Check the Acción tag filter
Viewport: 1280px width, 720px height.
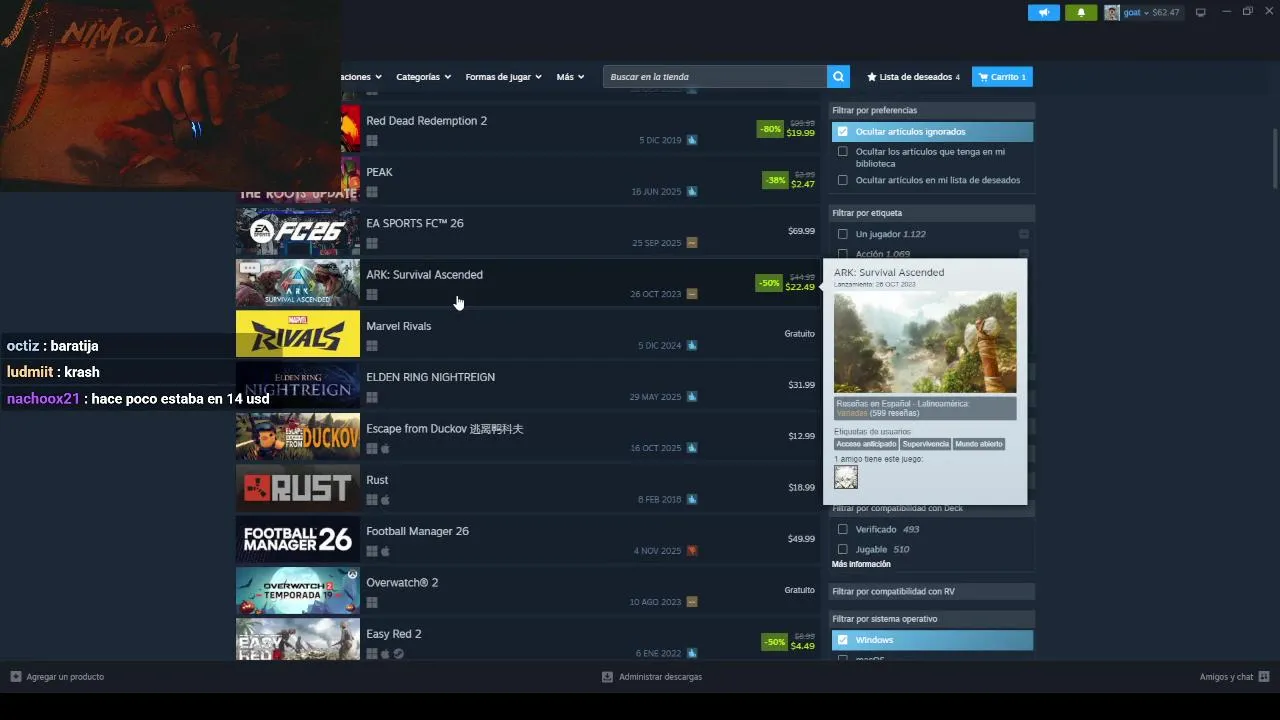pyautogui.click(x=843, y=254)
